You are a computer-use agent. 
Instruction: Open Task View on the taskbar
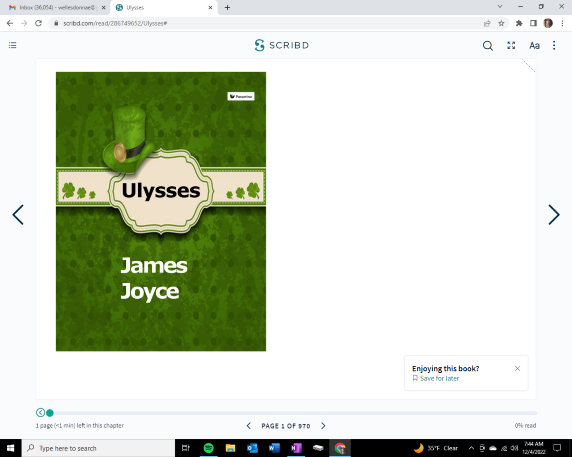pyautogui.click(x=186, y=448)
